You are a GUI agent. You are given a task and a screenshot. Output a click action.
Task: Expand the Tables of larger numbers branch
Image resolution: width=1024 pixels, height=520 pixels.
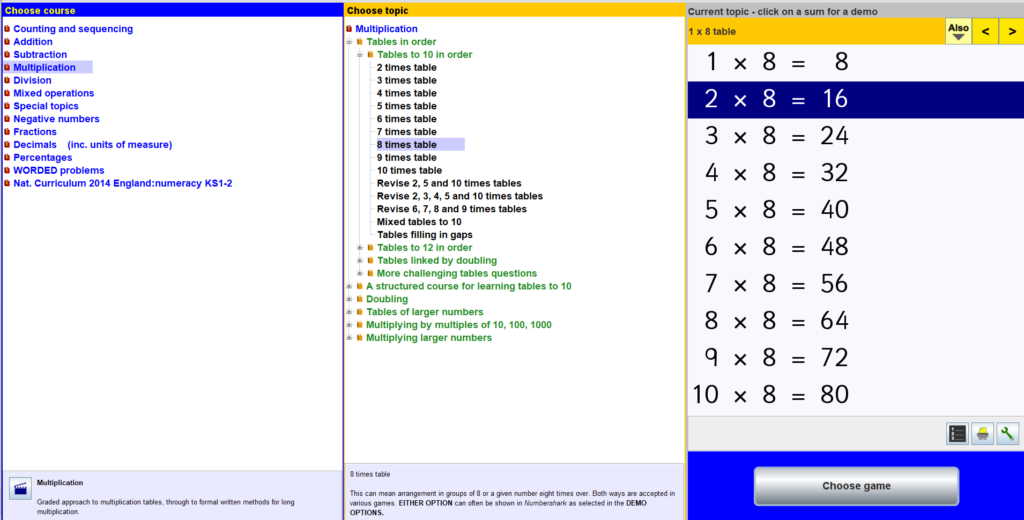click(x=349, y=312)
